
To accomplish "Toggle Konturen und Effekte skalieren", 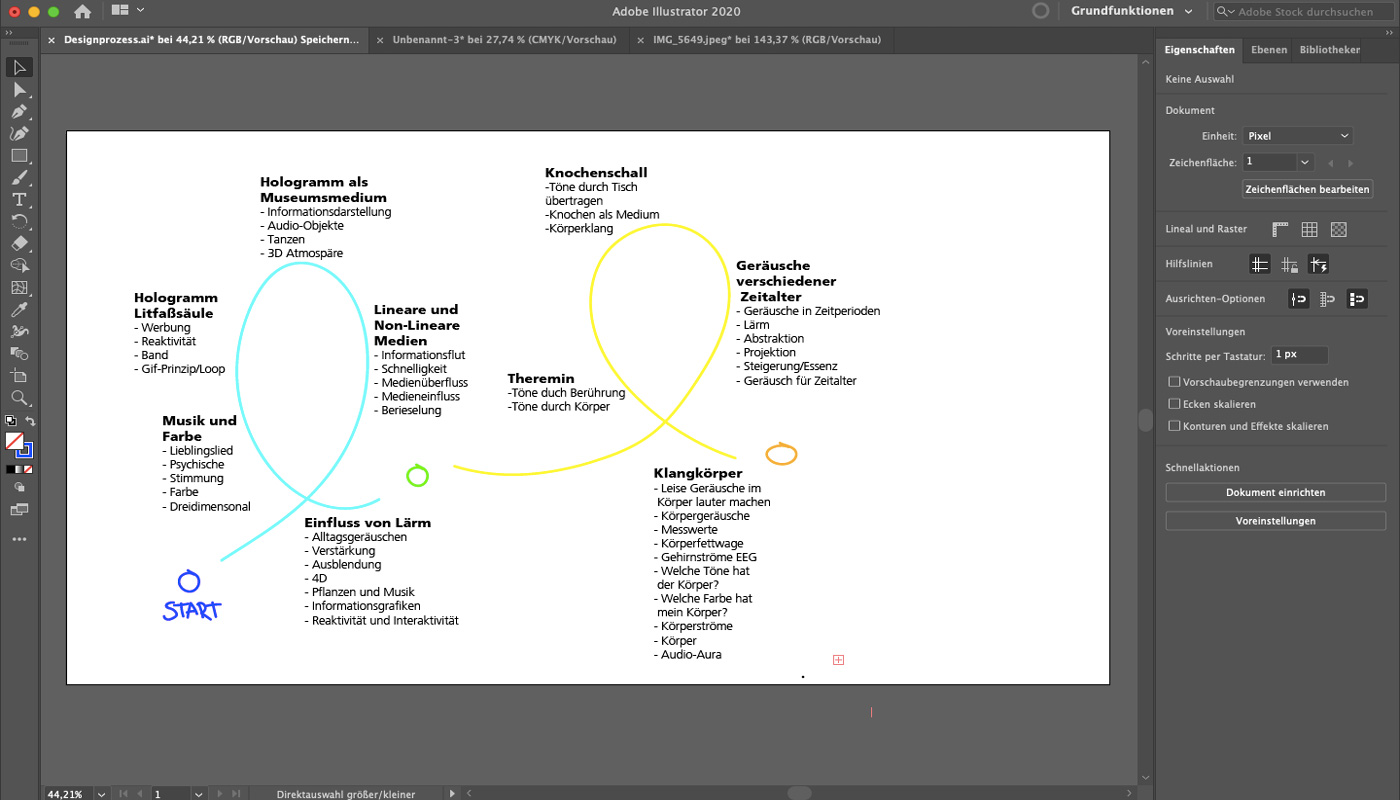I will (x=1175, y=426).
